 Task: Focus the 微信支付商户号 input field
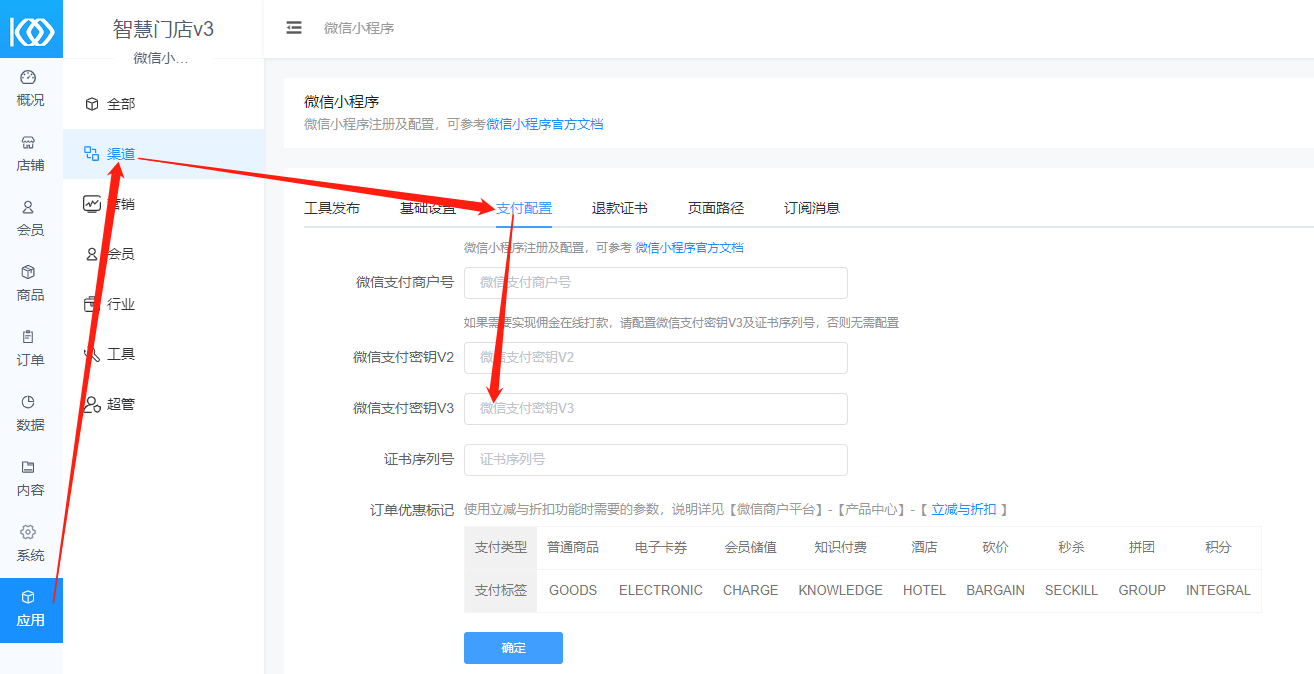tap(656, 283)
